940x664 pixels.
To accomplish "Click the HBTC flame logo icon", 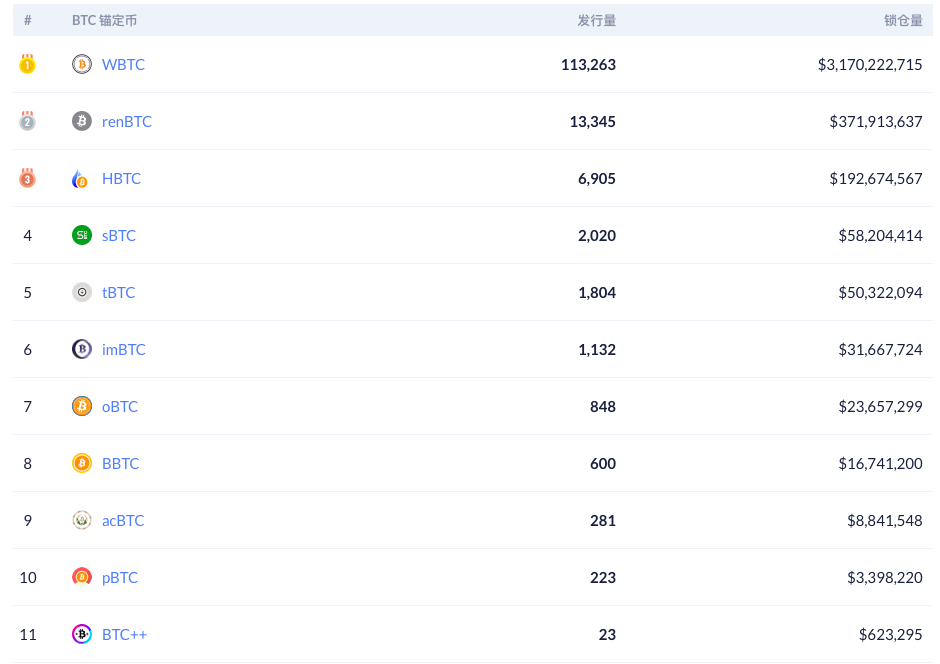I will click(x=80, y=178).
